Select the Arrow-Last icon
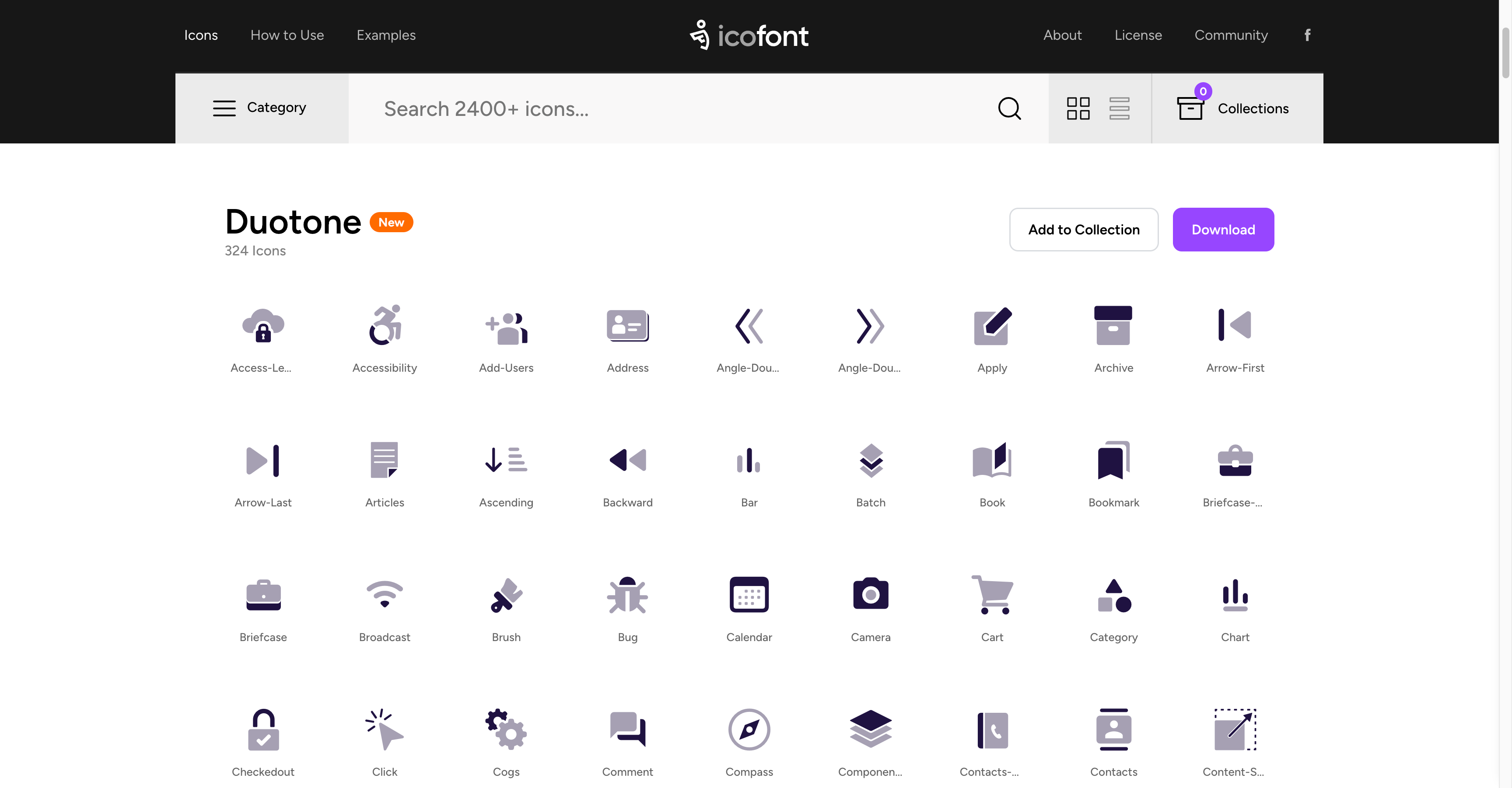 pyautogui.click(x=263, y=460)
